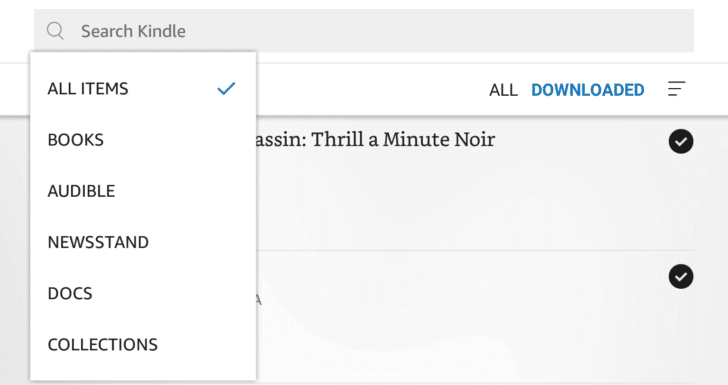Click blank toolbar area left of ALL tab
Image resolution: width=728 pixels, height=385 pixels.
coord(371,90)
